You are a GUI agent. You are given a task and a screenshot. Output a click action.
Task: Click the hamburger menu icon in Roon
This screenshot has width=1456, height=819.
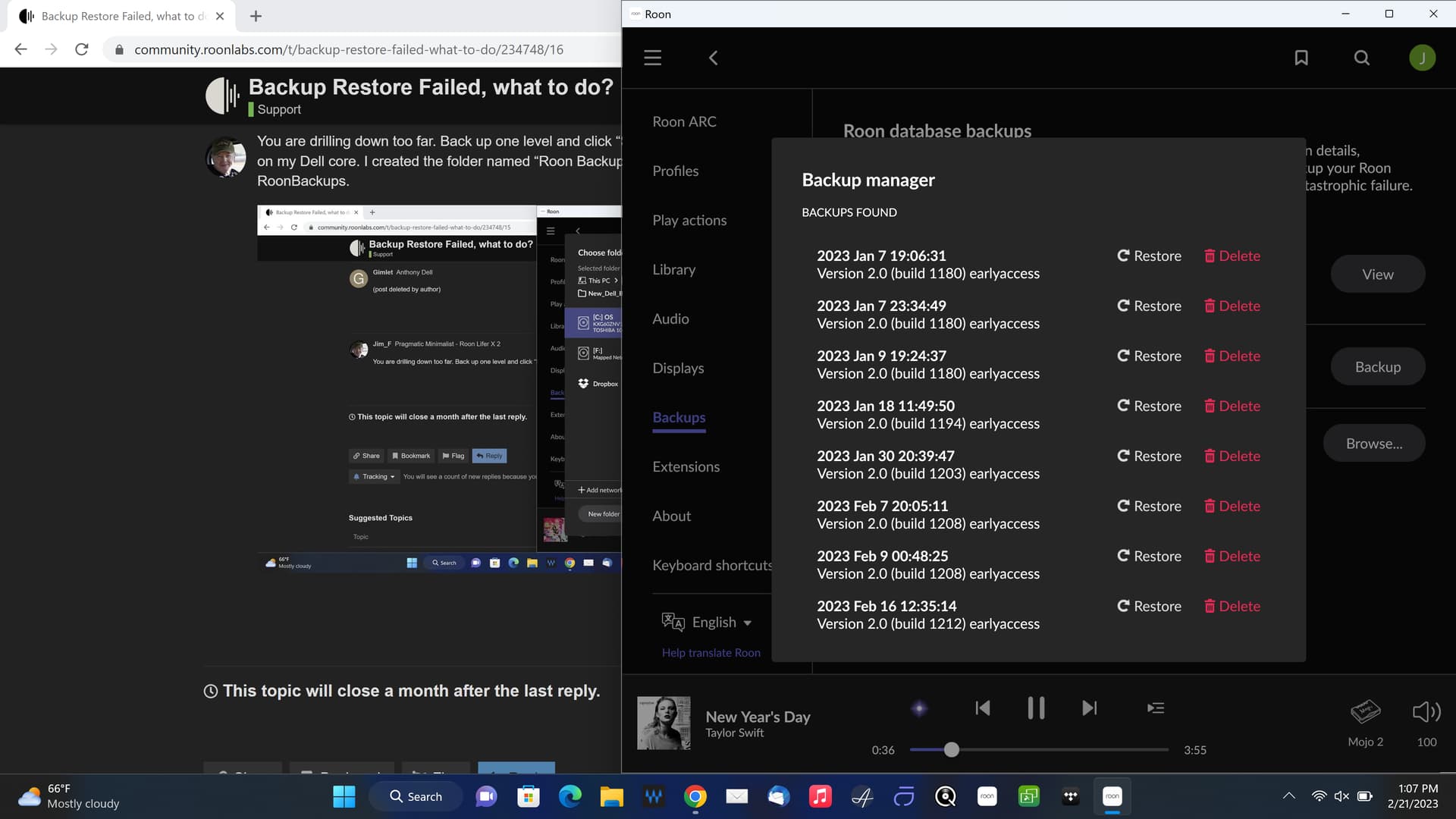pyautogui.click(x=652, y=57)
